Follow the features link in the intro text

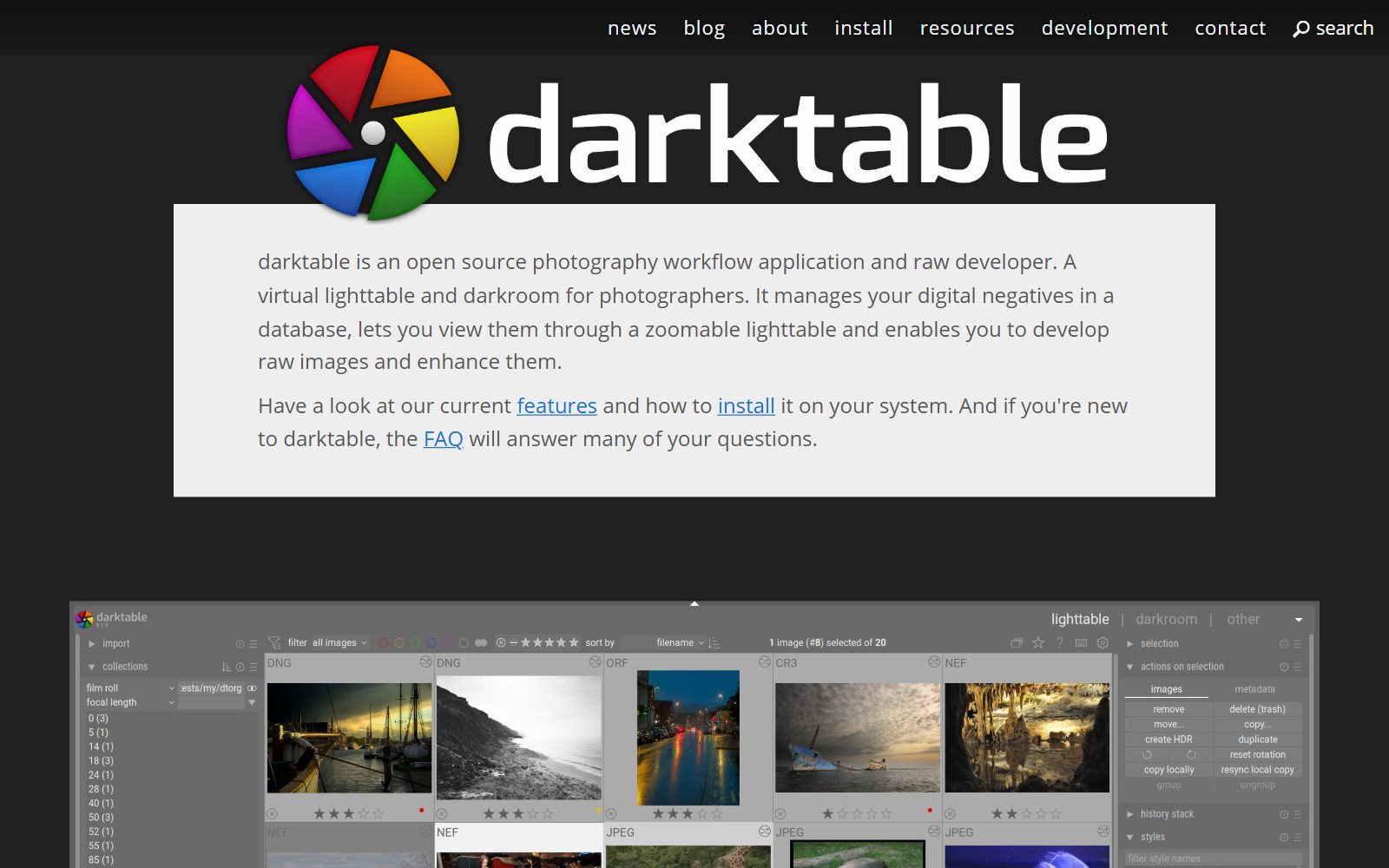(556, 405)
